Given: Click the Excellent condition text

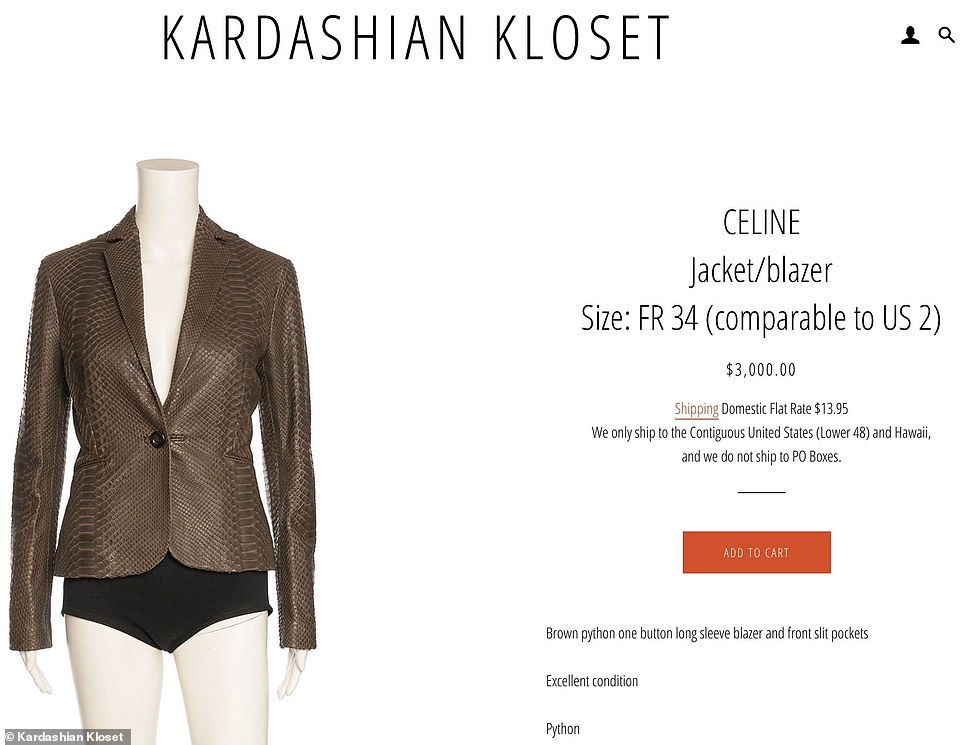Looking at the screenshot, I should [x=592, y=681].
